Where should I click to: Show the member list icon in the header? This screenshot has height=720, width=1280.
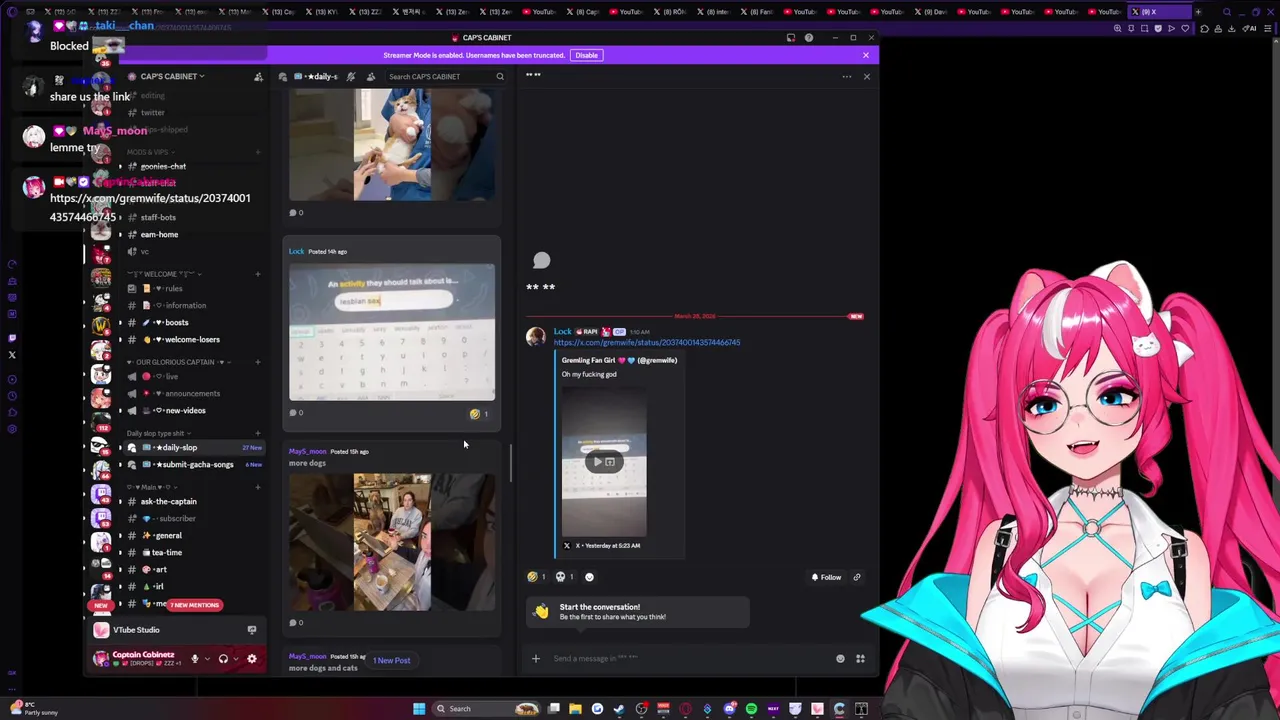370,76
